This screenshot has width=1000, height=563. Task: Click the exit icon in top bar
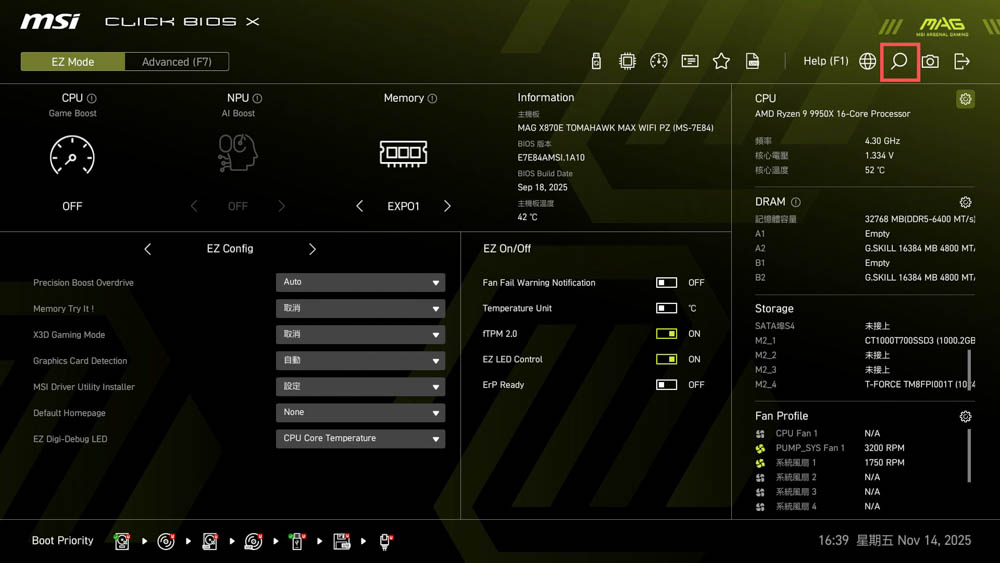coord(962,62)
